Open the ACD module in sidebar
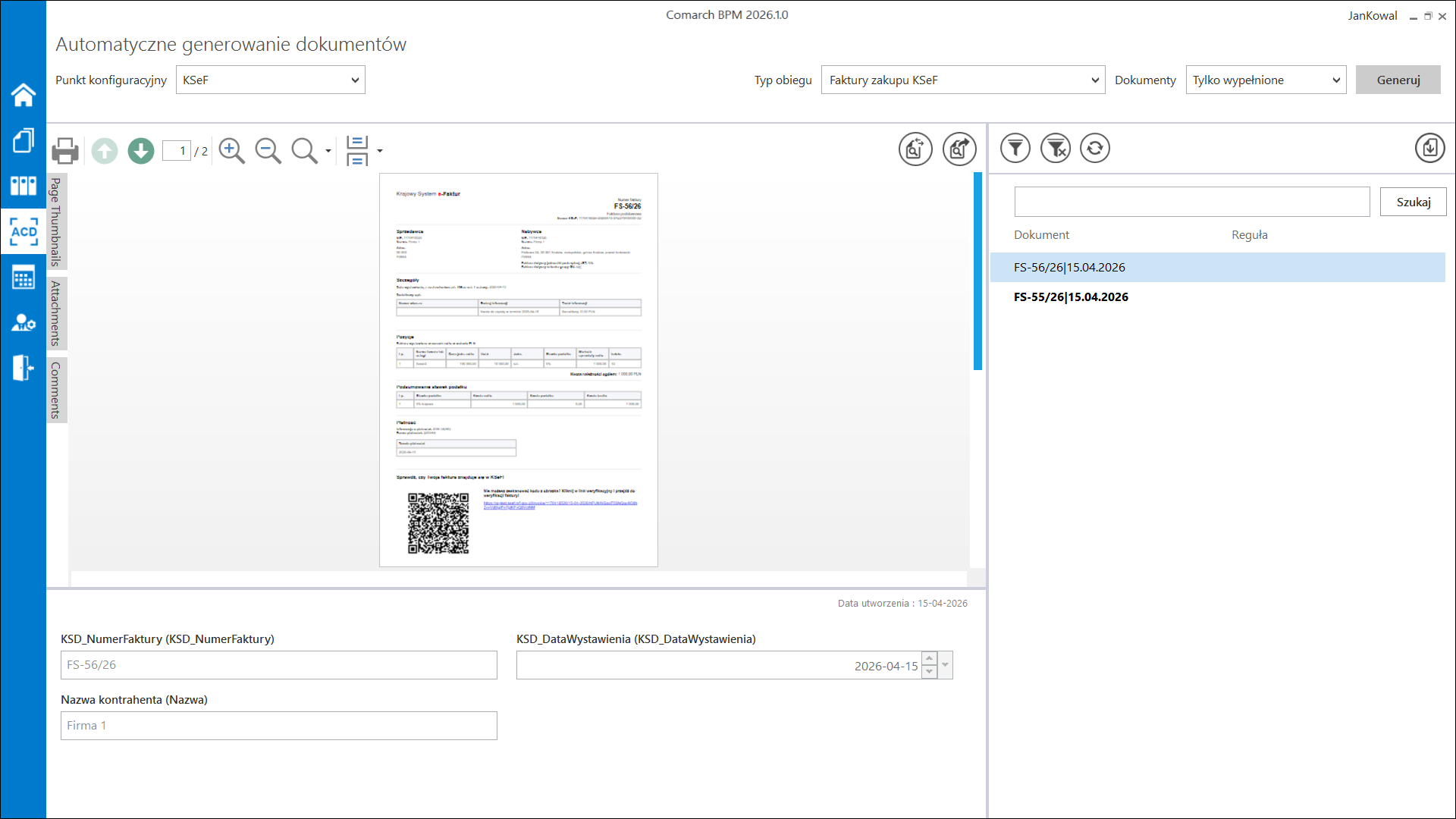 tap(24, 232)
